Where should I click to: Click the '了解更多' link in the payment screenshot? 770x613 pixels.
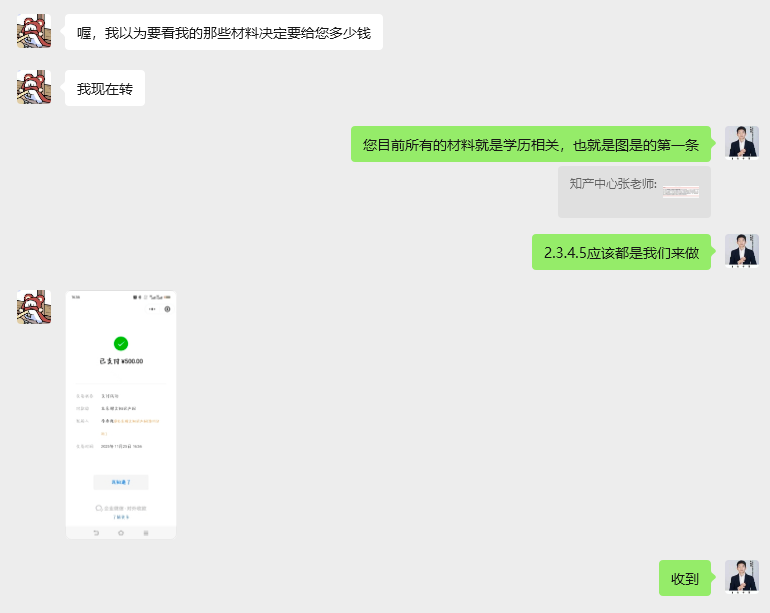(x=121, y=517)
